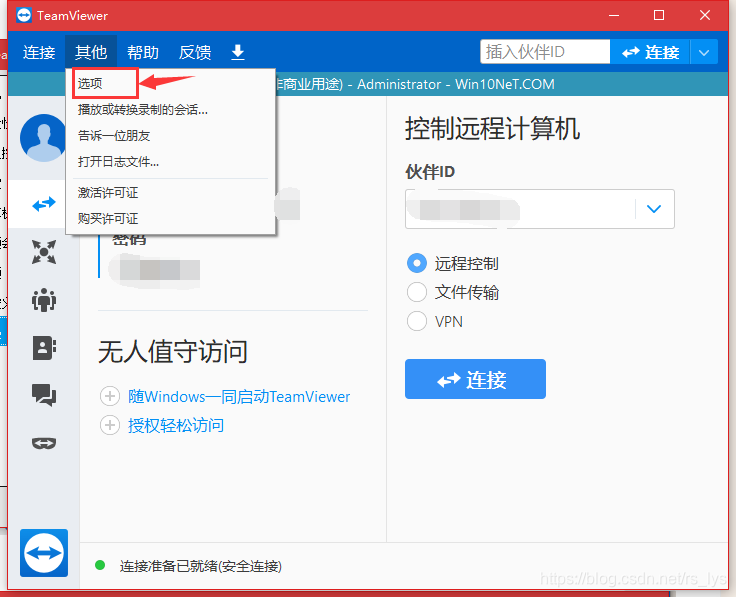Choose 打开日志文件 menu entry
Image resolution: width=736 pixels, height=597 pixels.
[170, 161]
